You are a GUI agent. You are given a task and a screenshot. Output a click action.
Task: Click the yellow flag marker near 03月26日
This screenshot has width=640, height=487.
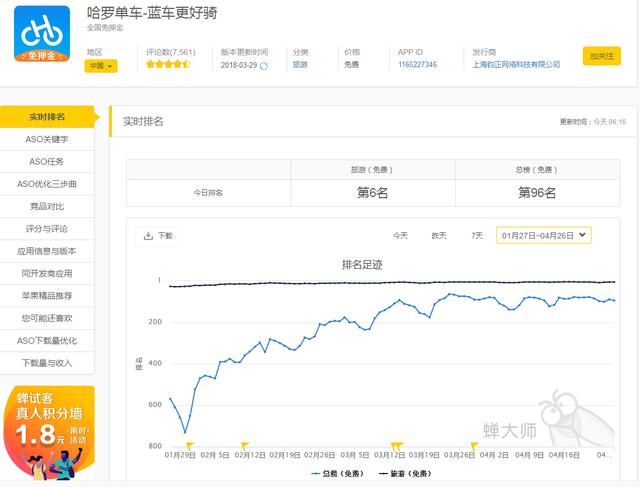[474, 445]
